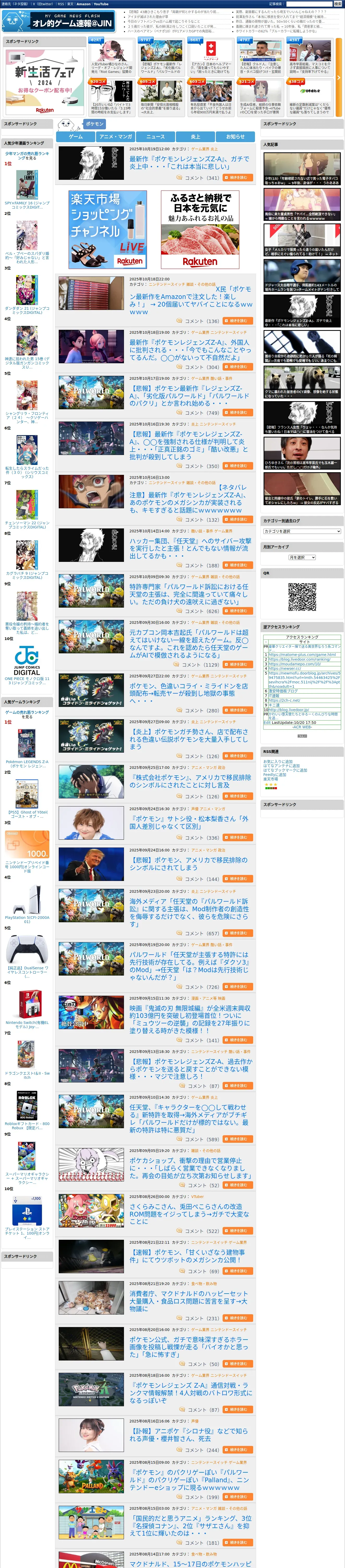The width and height of the screenshot is (345, 1568).
Task: Open the ふるさと納税 Rakuten beef ad
Action: [200, 229]
